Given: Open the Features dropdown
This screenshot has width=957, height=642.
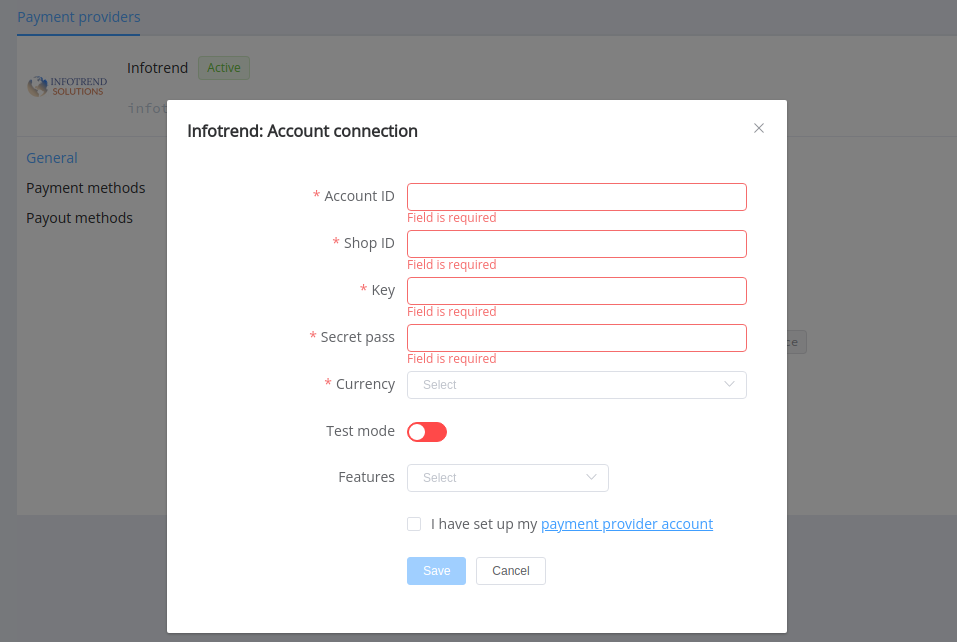Looking at the screenshot, I should 508,478.
